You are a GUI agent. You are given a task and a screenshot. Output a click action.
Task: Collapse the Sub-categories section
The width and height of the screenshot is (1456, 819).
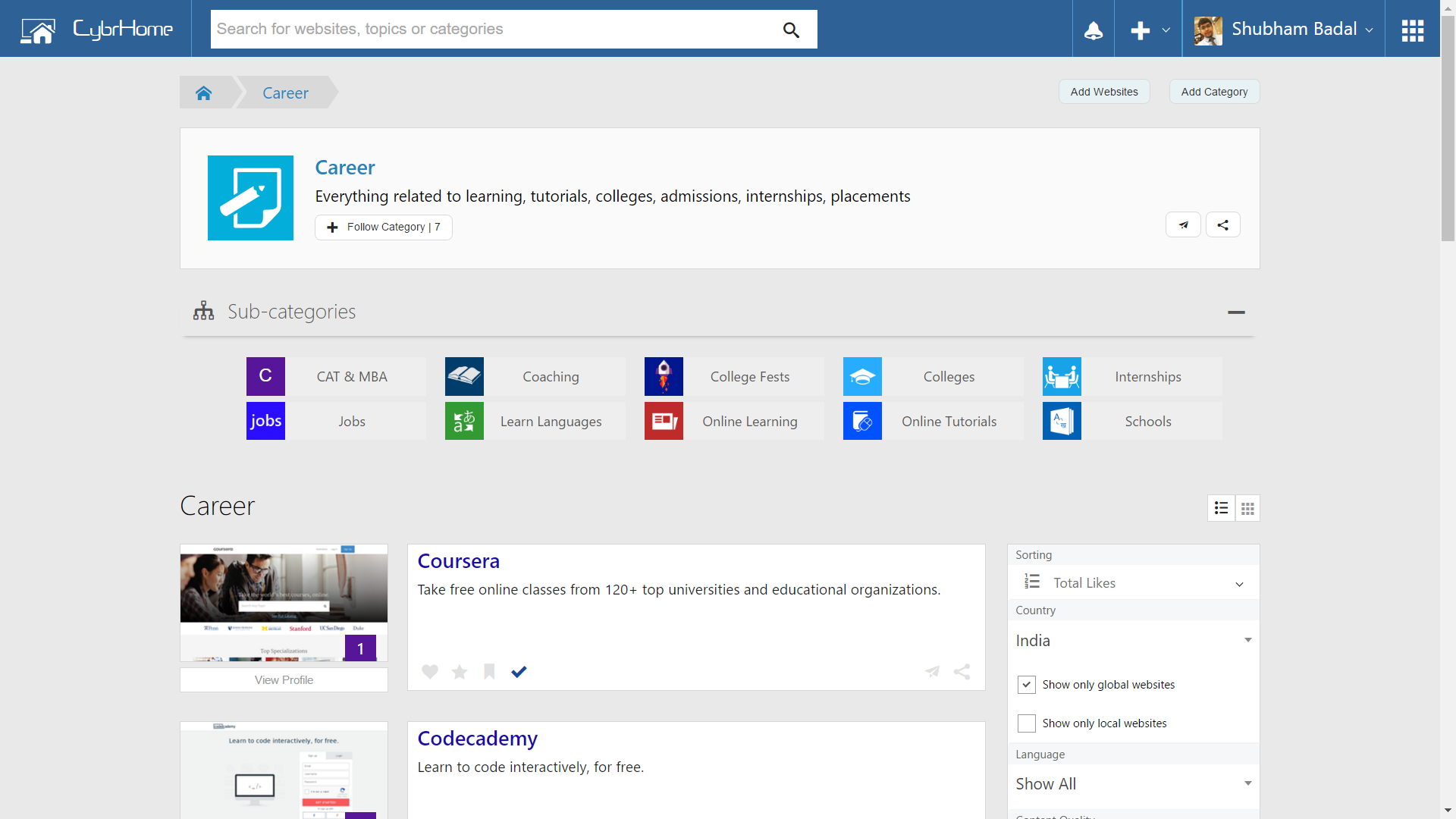point(1236,312)
